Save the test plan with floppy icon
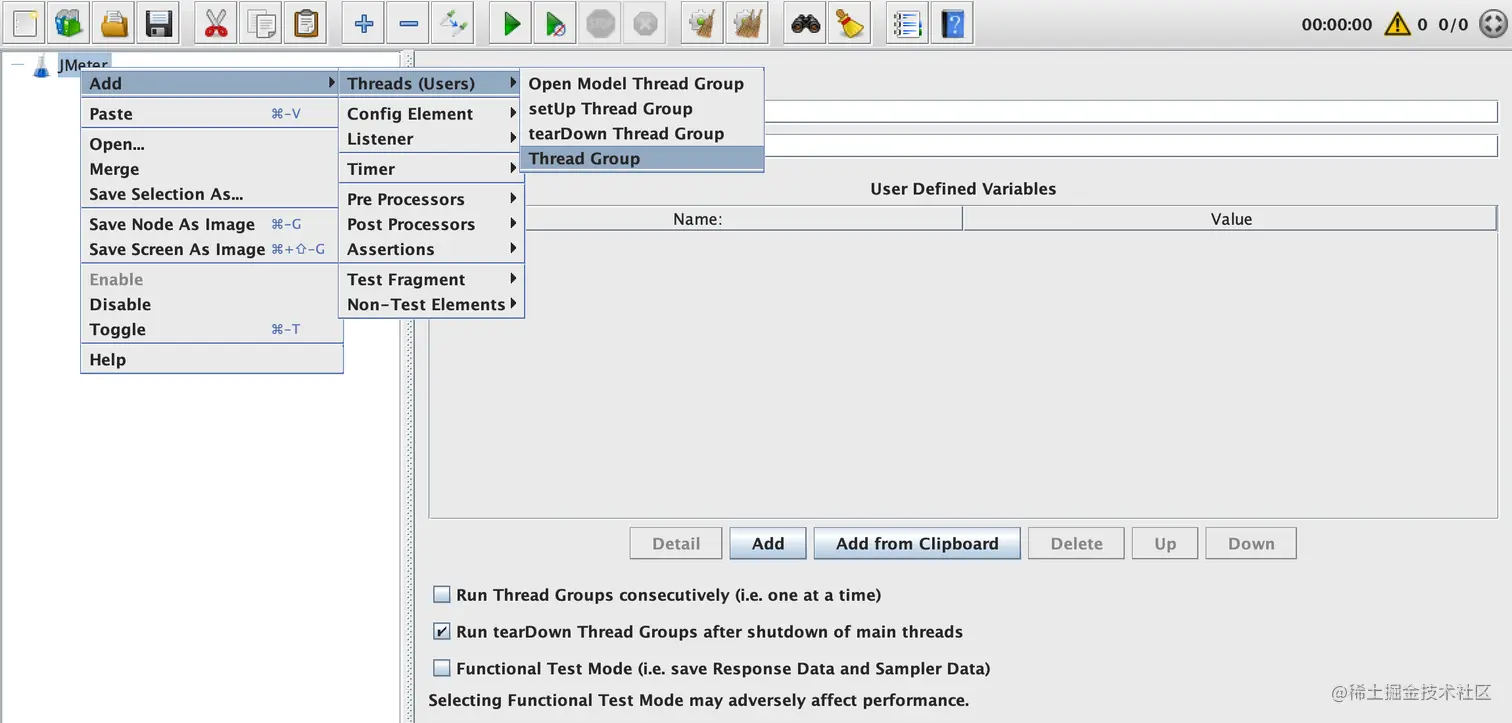This screenshot has width=1512, height=723. pos(158,23)
